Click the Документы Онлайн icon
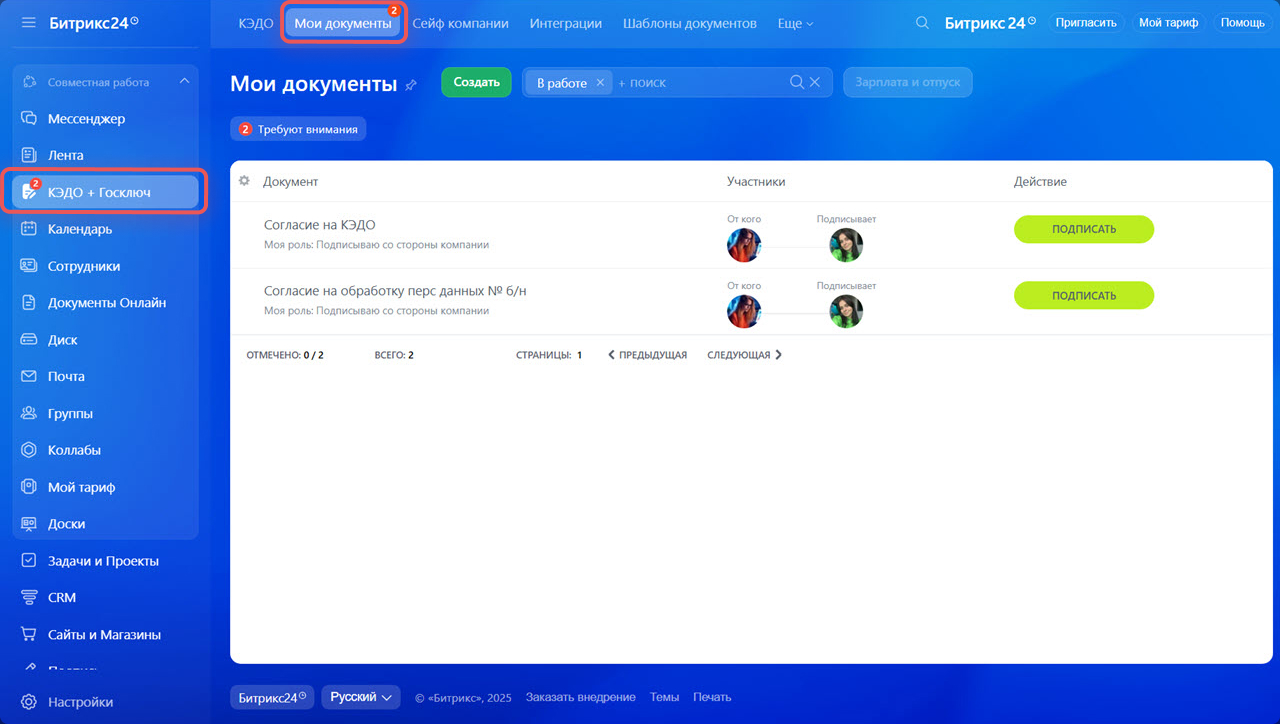 coord(29,303)
